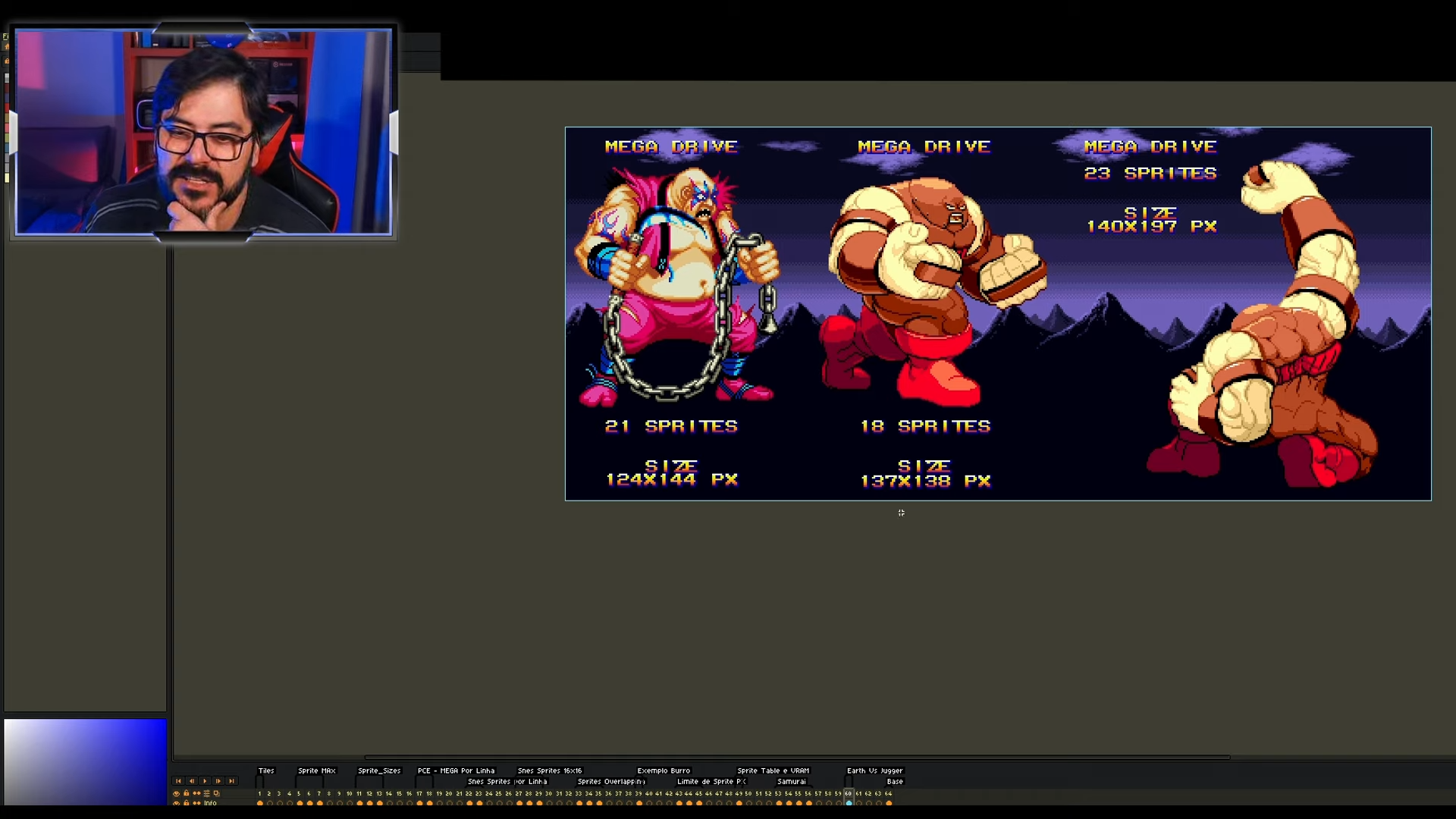1456x819 pixels.
Task: Toggle lock for all layers in header
Action: click(x=187, y=793)
